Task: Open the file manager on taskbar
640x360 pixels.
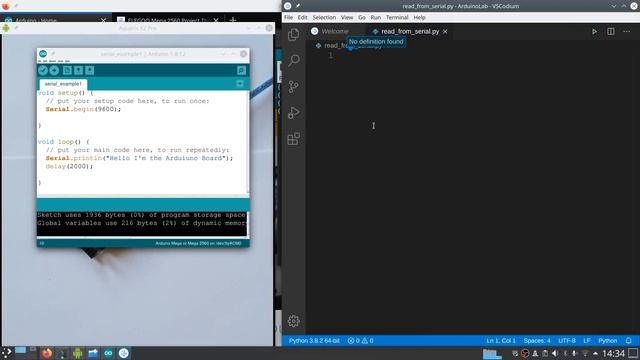Action: 93,353
